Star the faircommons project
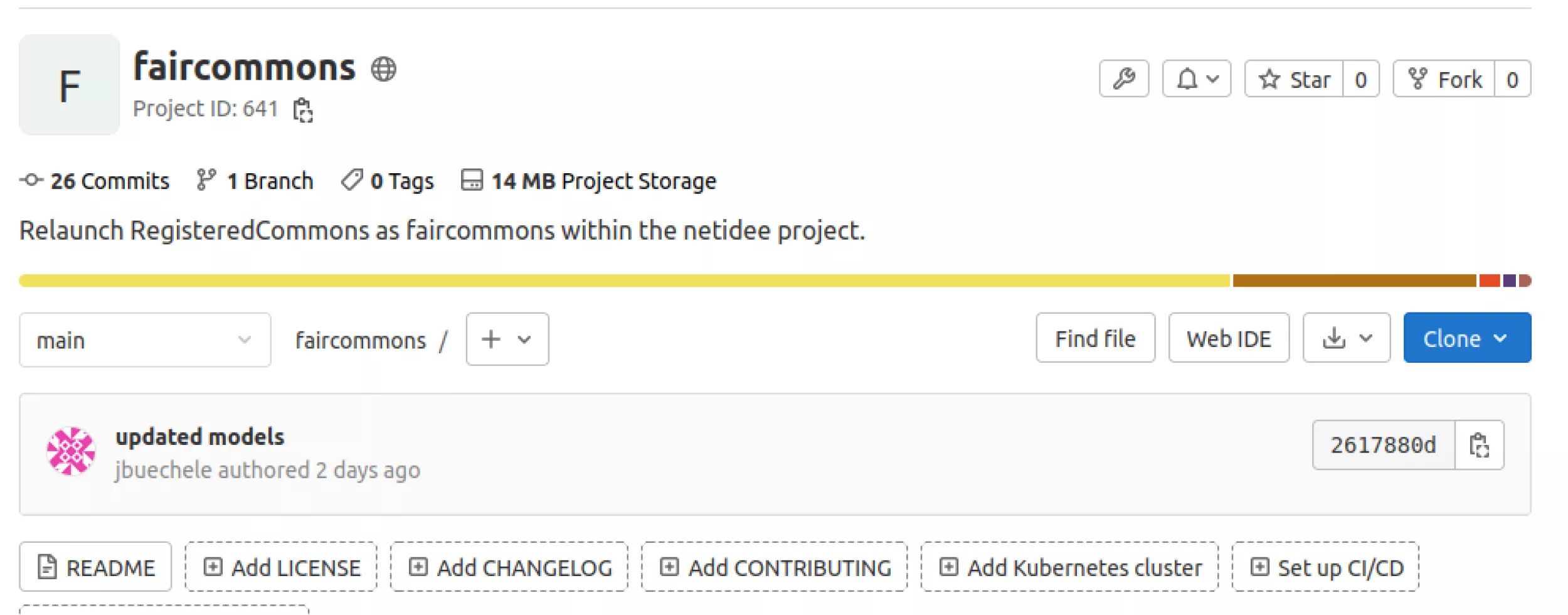The image size is (1568, 615). [x=1295, y=79]
